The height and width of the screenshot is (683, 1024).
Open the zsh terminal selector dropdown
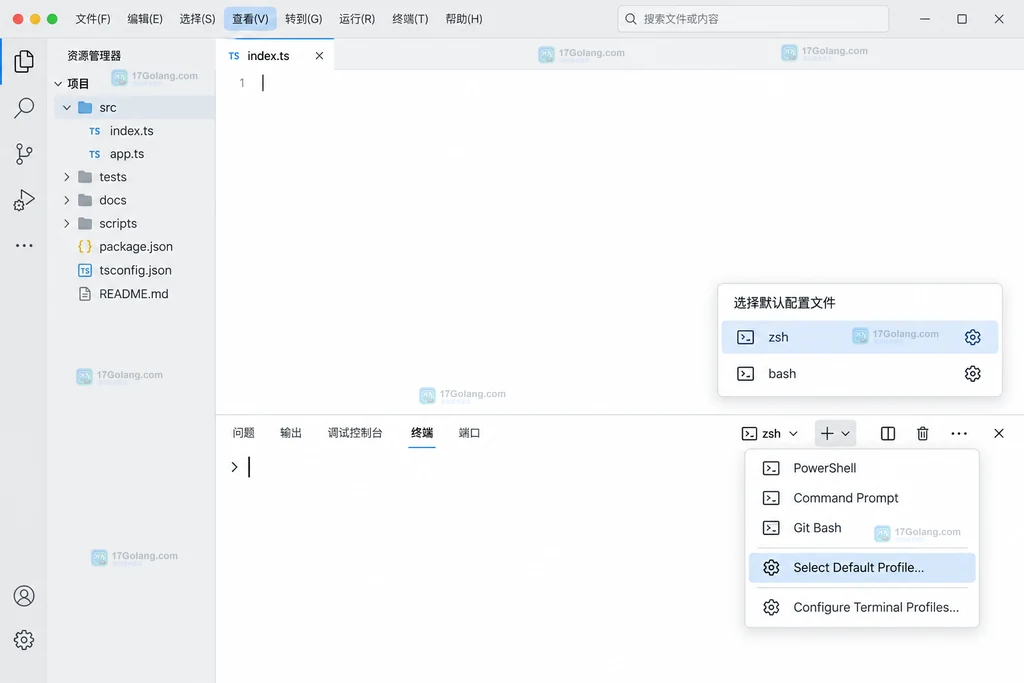[x=771, y=434]
